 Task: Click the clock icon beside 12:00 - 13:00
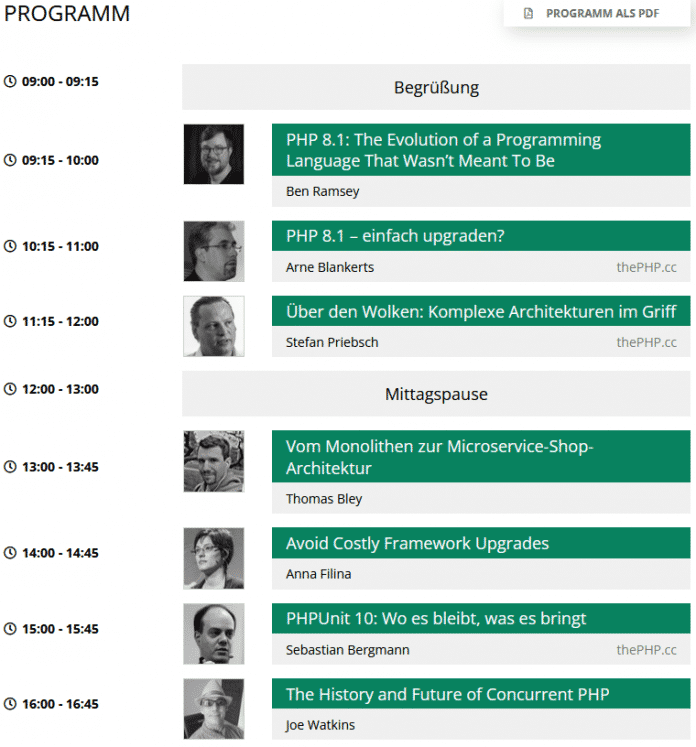(x=11, y=389)
